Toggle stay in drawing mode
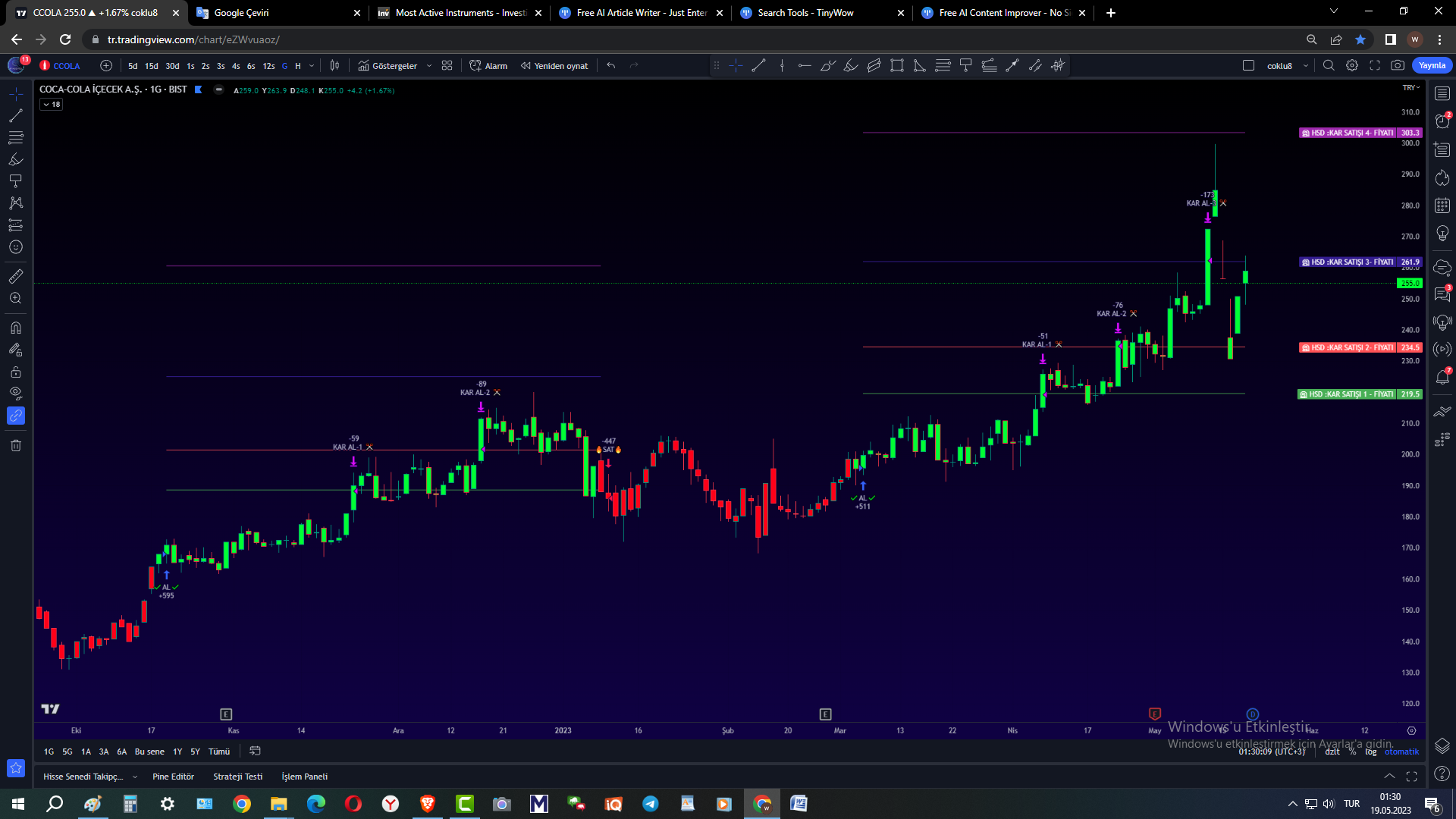Screen dimensions: 1456x819 pos(16,350)
